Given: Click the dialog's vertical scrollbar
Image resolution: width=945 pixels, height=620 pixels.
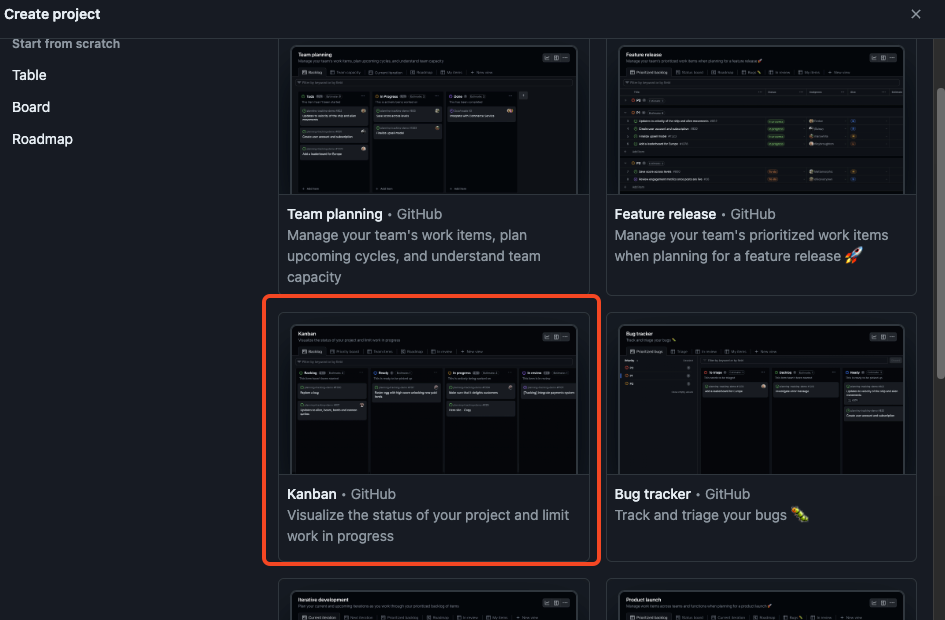Looking at the screenshot, I should coord(940,234).
